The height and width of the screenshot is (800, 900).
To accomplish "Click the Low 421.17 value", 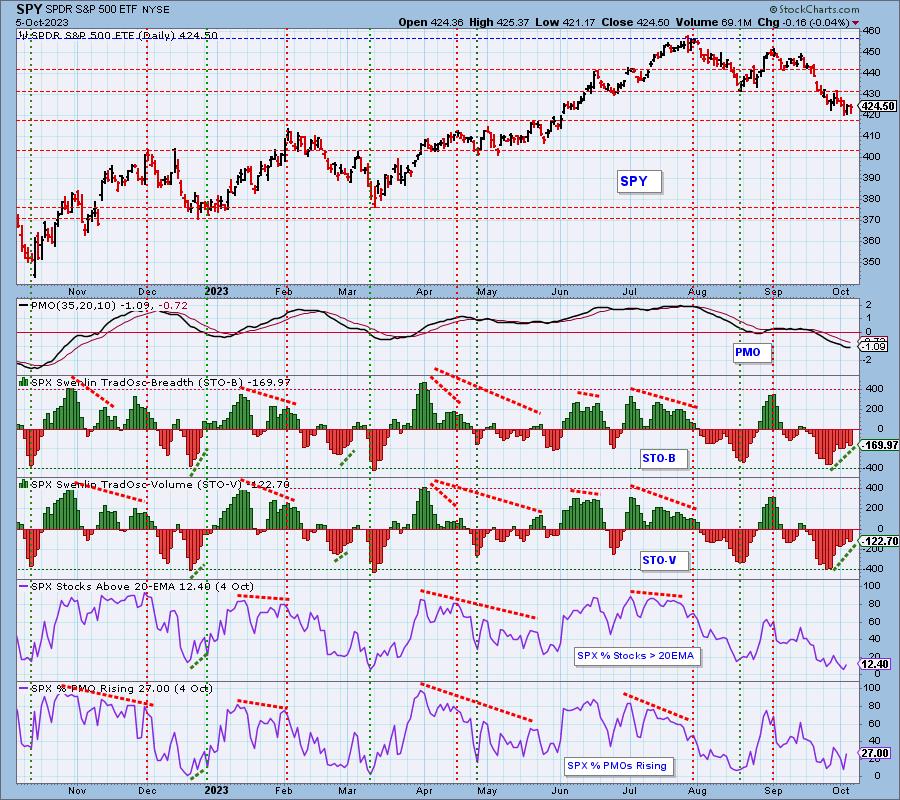I will pyautogui.click(x=565, y=22).
